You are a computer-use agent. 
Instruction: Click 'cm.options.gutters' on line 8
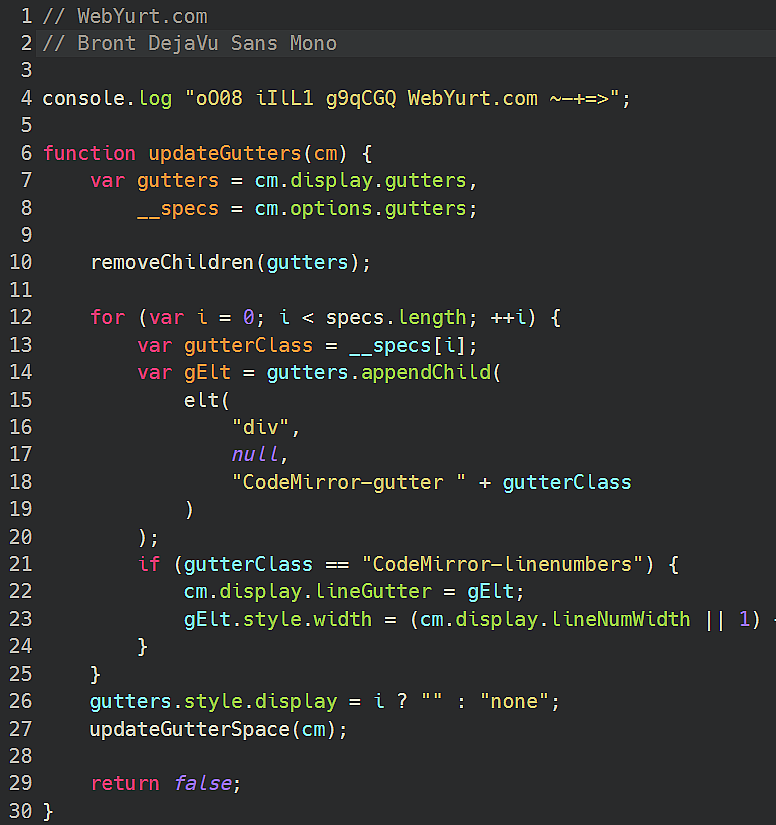tap(360, 209)
